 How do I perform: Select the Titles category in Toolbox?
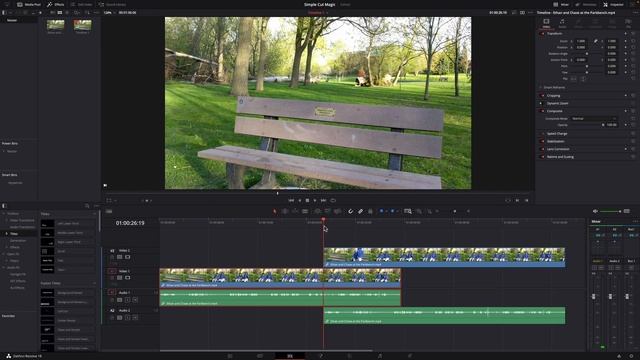pyautogui.click(x=14, y=234)
